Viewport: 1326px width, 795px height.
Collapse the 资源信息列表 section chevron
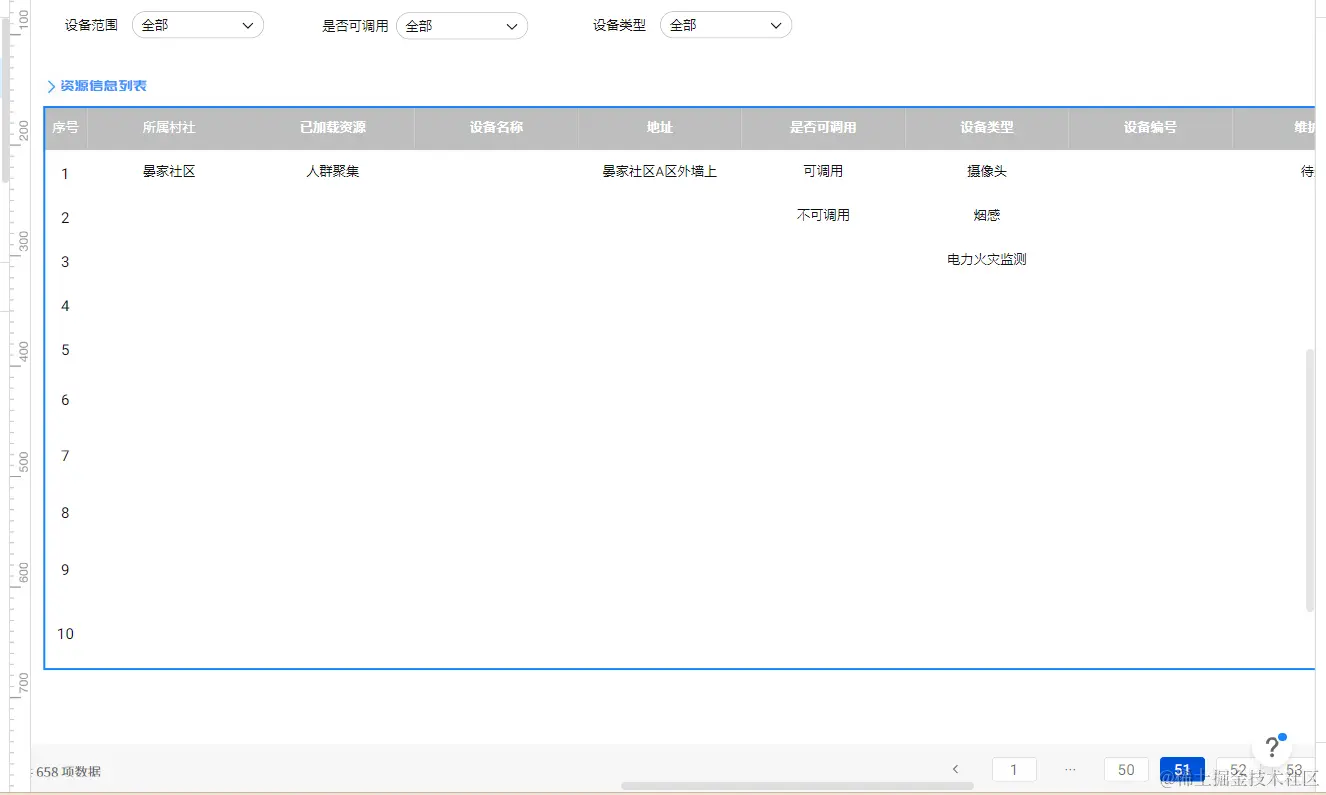pos(51,87)
